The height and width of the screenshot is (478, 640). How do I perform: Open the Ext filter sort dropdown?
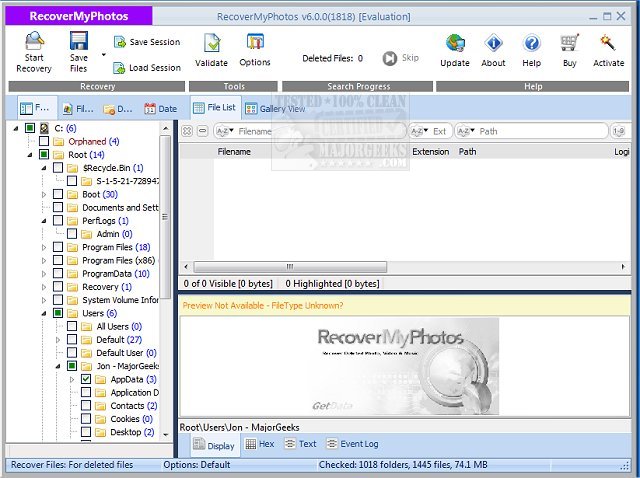point(419,131)
